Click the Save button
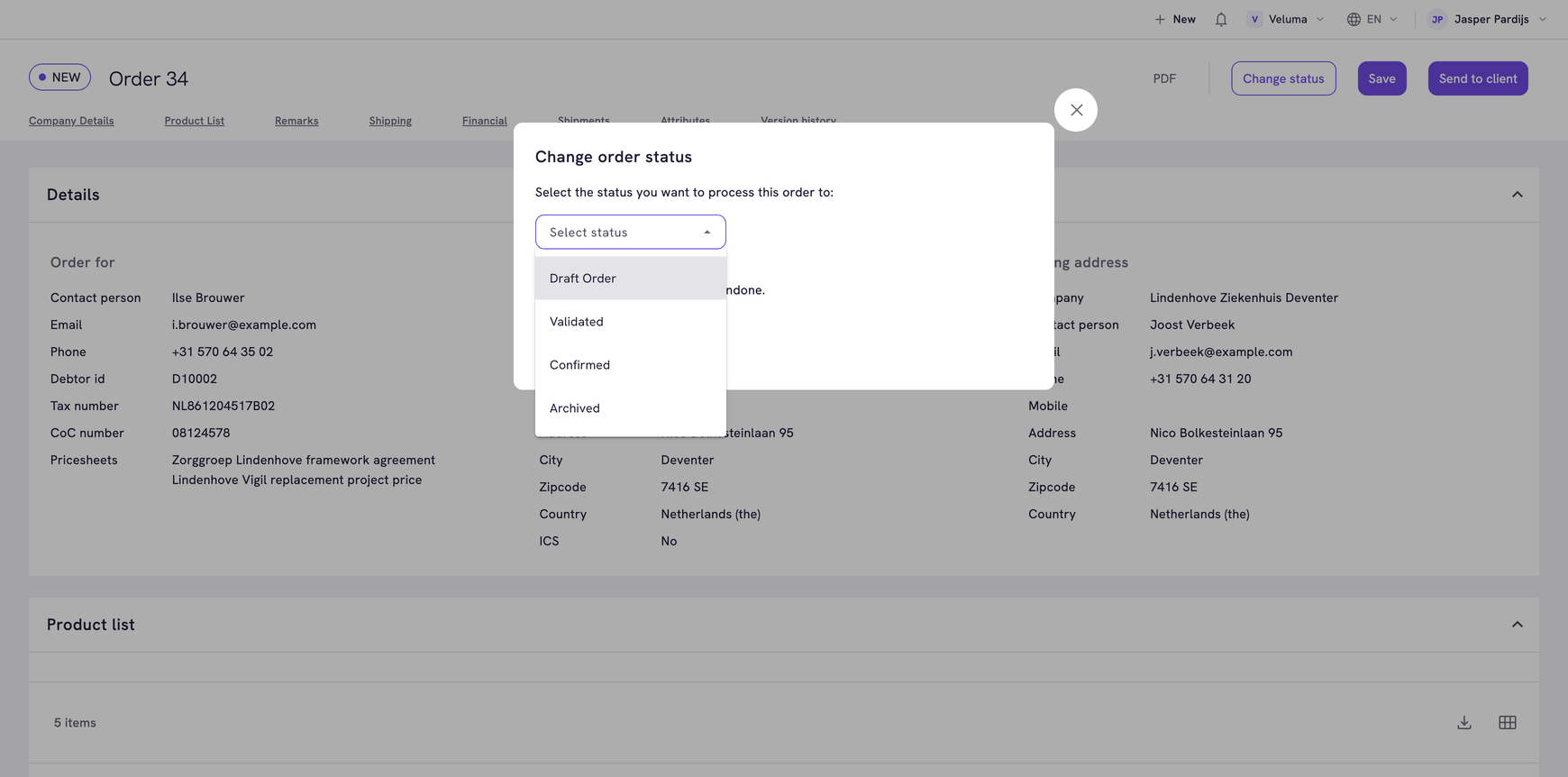Screen dimensions: 1568x777 click(x=1381, y=78)
